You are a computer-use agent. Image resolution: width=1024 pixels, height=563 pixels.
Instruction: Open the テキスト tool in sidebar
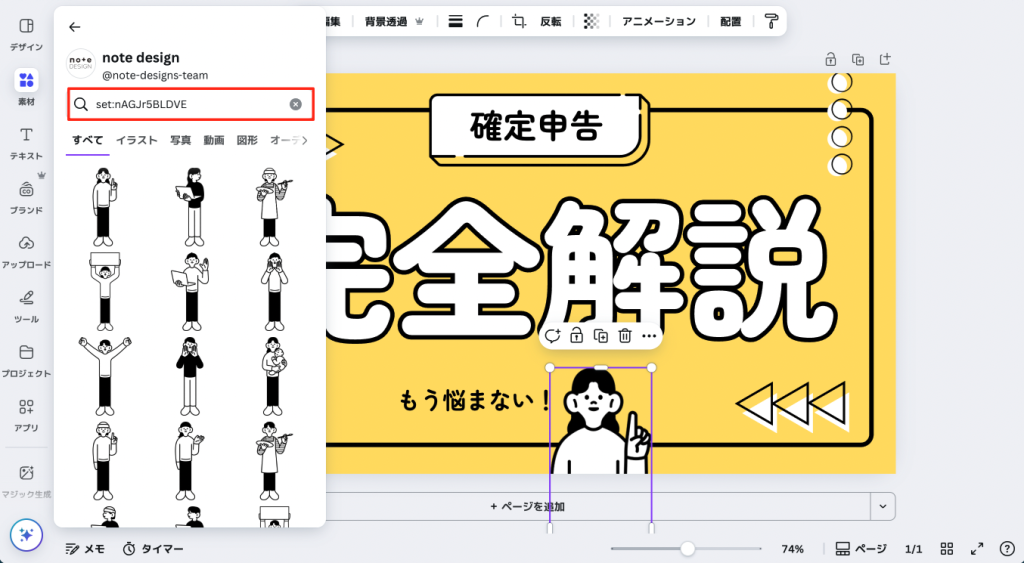pos(27,141)
